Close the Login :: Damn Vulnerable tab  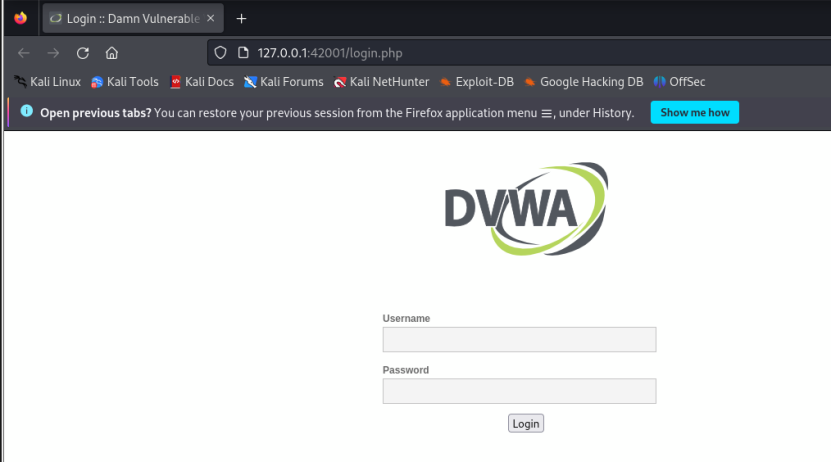click(x=210, y=18)
